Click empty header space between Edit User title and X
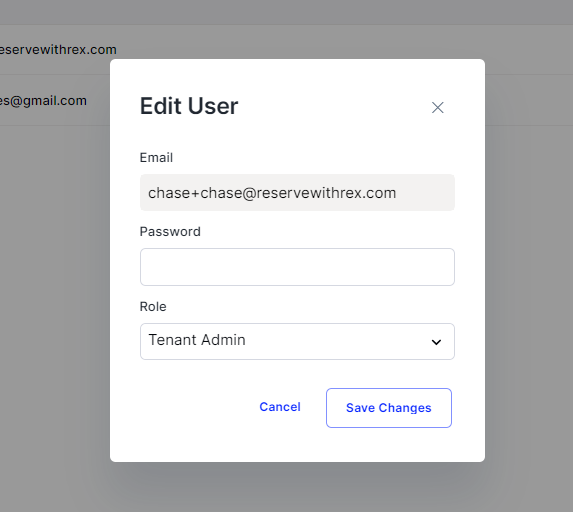This screenshot has width=573, height=512. 334,107
